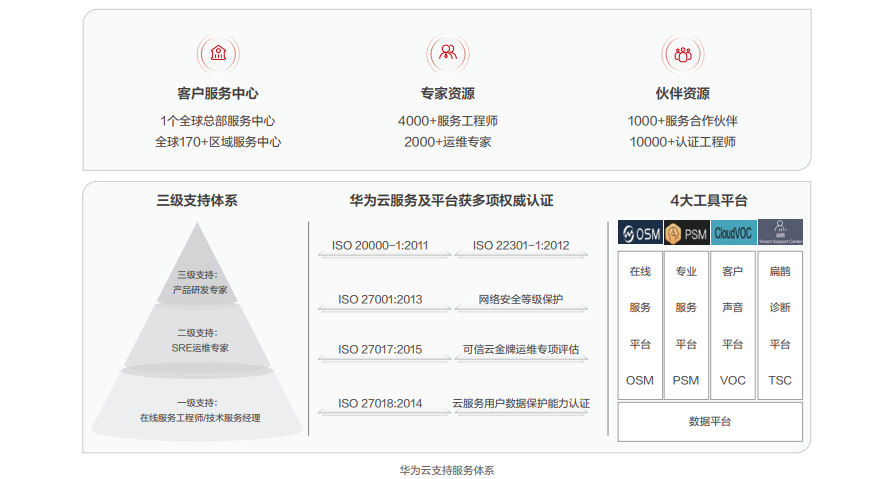Click the 在线服务平台 OSM column box

(x=640, y=325)
